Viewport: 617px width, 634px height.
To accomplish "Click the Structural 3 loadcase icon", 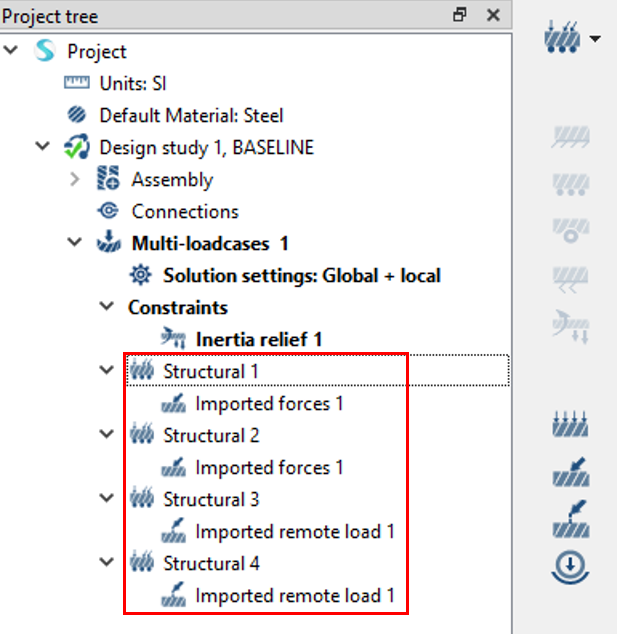I will click(140, 500).
